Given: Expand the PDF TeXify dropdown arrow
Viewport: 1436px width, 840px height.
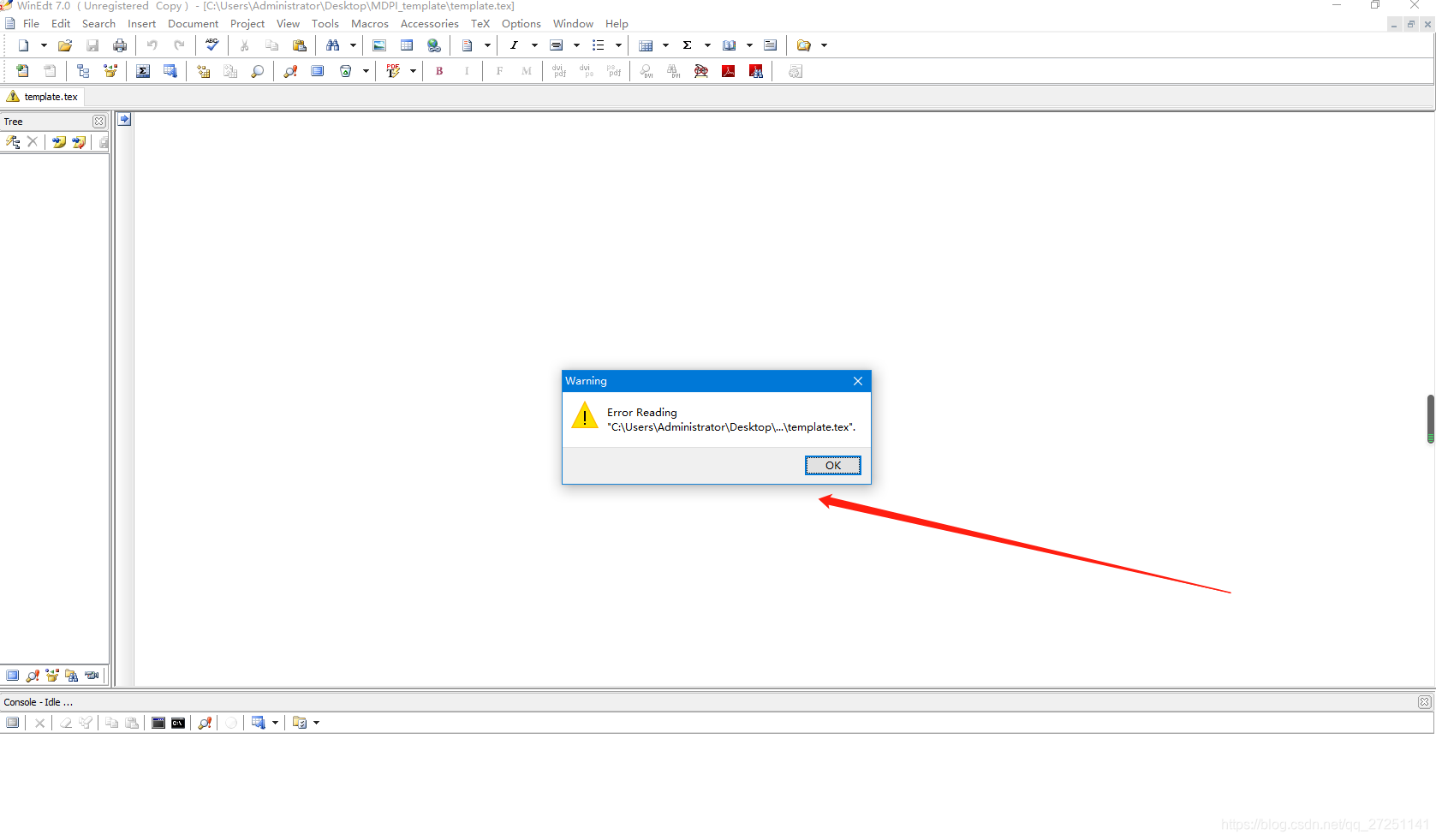Looking at the screenshot, I should tap(413, 71).
